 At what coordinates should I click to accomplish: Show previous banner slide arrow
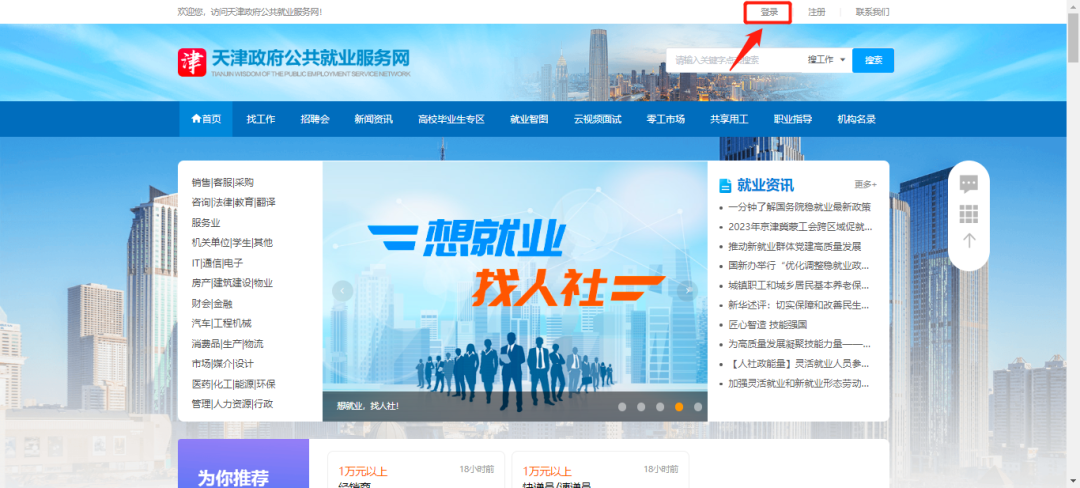342,291
